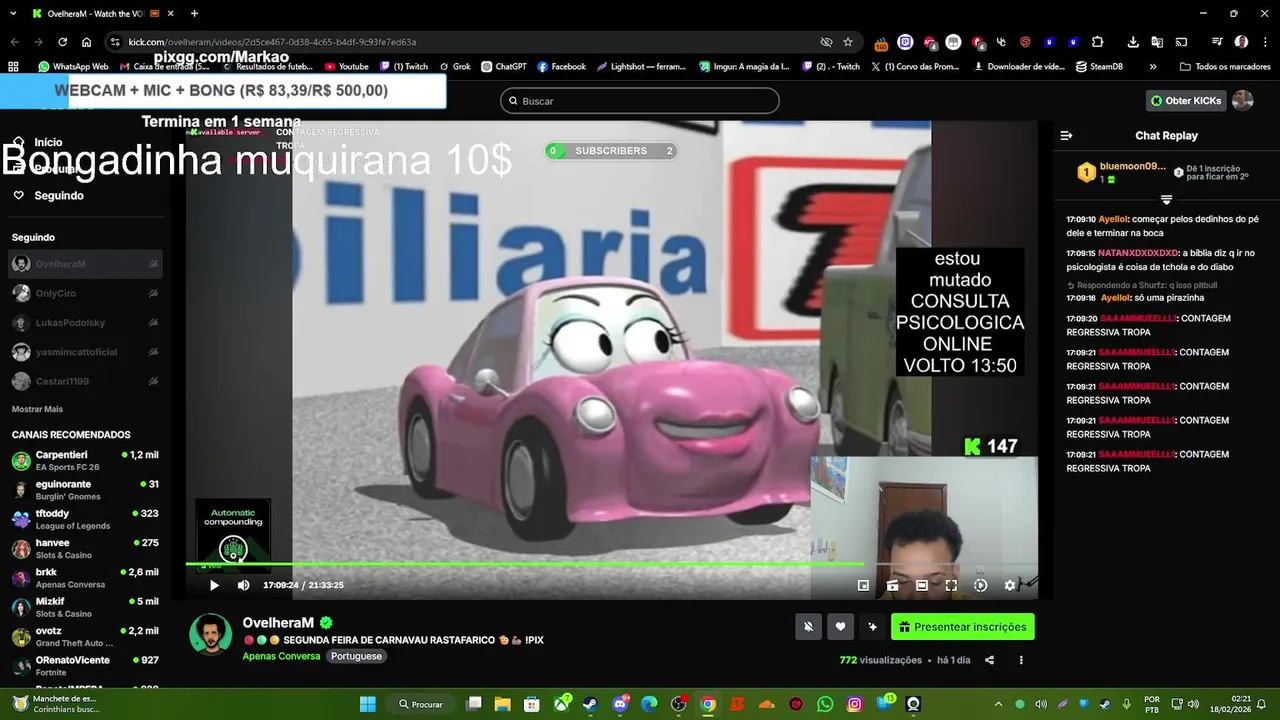Screen dimensions: 1280x720
Task: Open eguinorante recommended channel
Action: (x=86, y=489)
